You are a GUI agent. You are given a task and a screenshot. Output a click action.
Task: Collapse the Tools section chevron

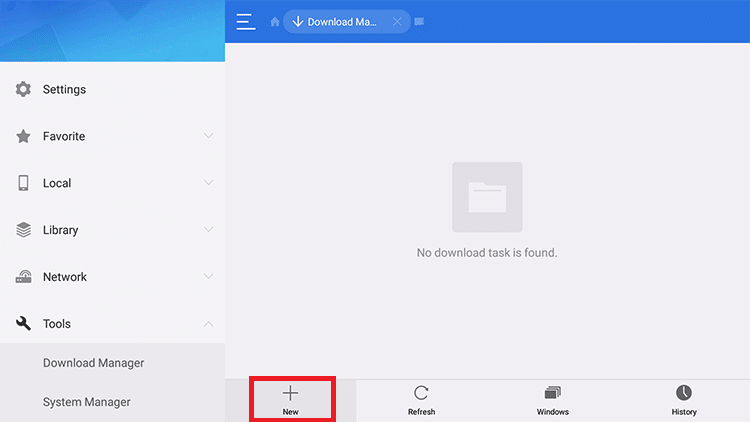click(x=209, y=324)
